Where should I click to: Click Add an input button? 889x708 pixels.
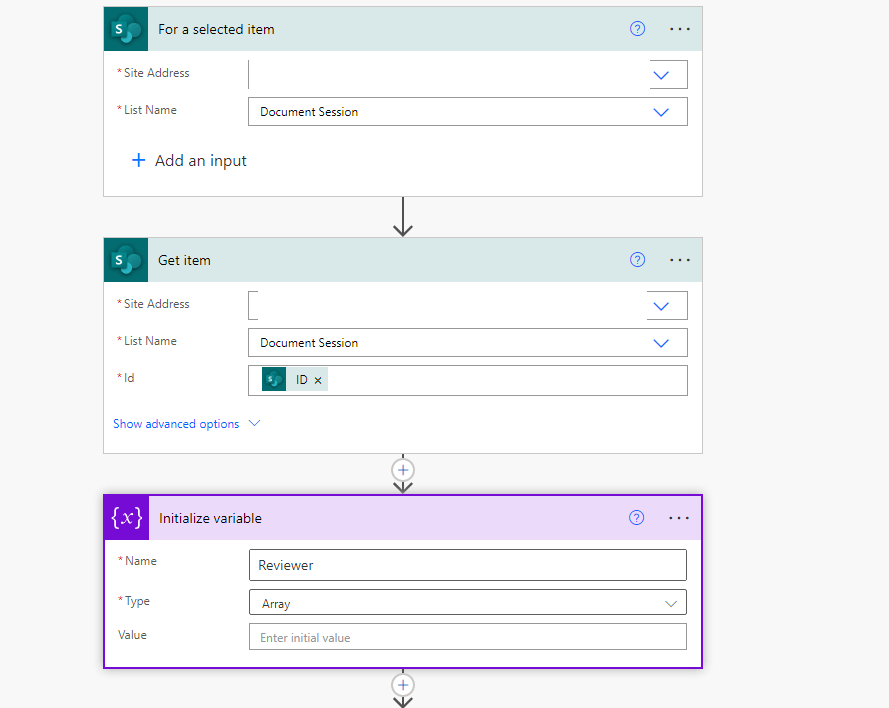[x=189, y=160]
